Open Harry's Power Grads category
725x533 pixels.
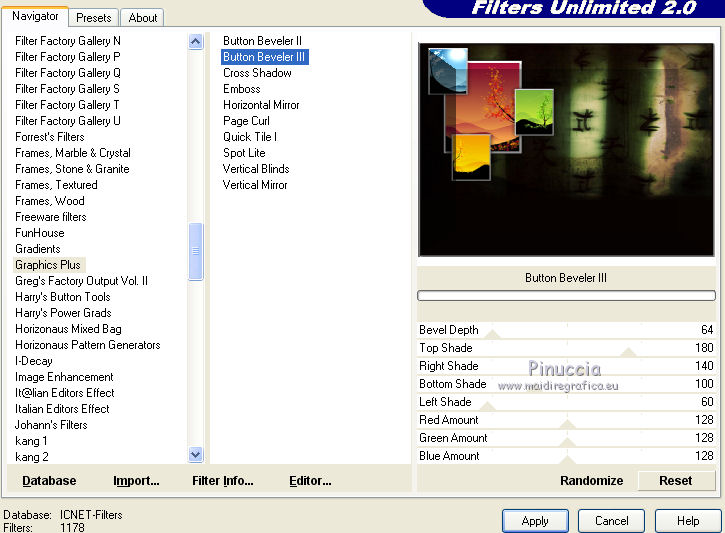pyautogui.click(x=63, y=313)
